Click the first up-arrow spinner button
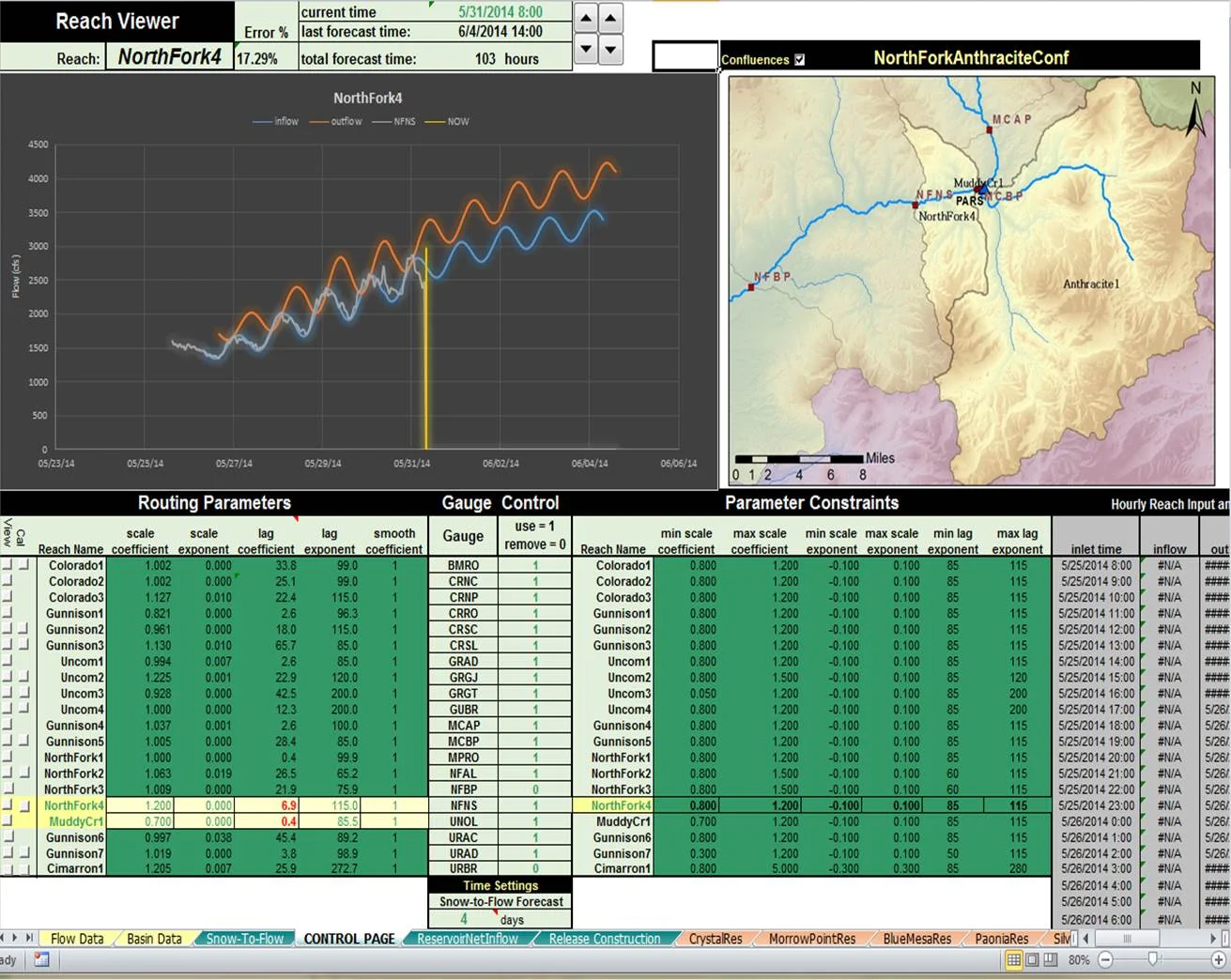This screenshot has width=1231, height=980. pyautogui.click(x=585, y=19)
